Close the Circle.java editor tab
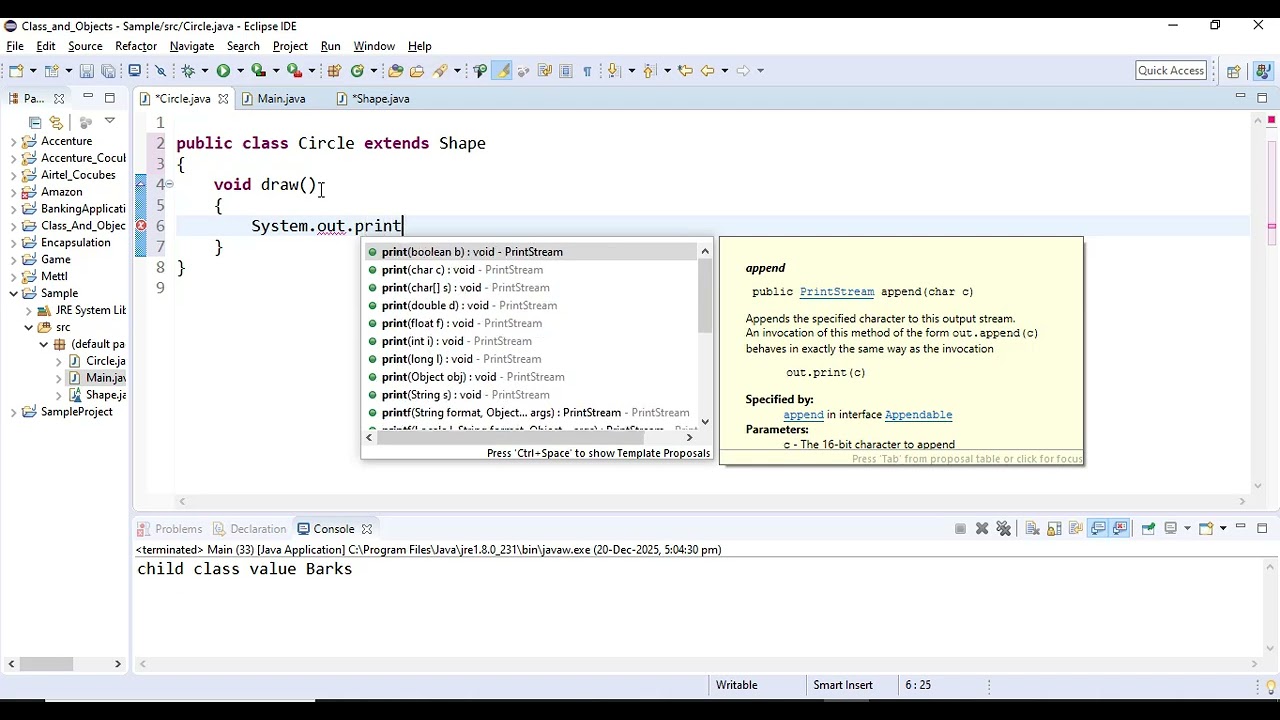 click(x=223, y=99)
